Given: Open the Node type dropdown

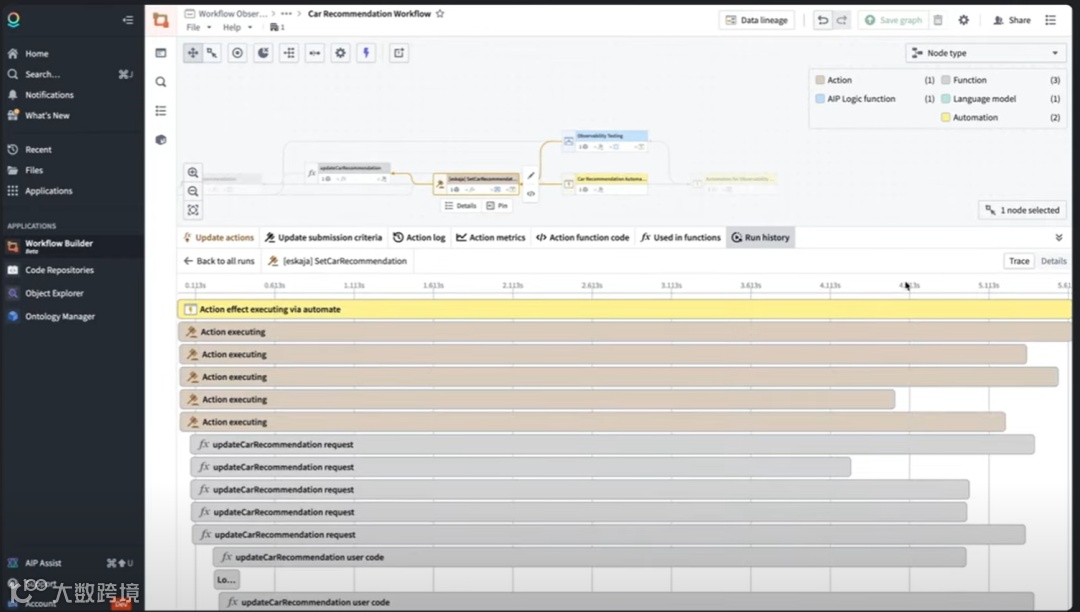Looking at the screenshot, I should pos(986,53).
